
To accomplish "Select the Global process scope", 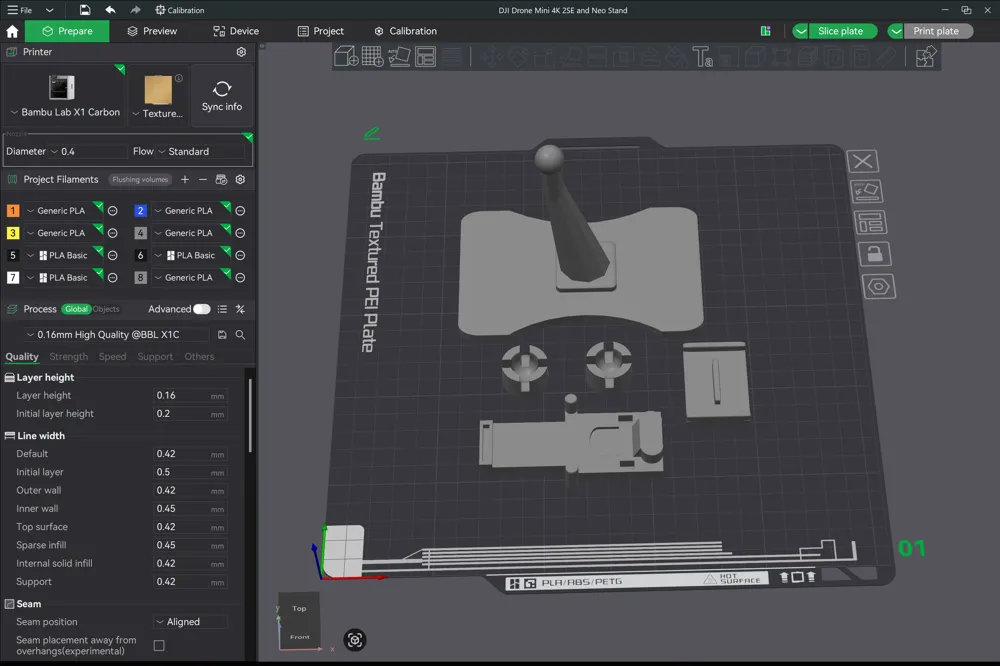I will point(77,309).
